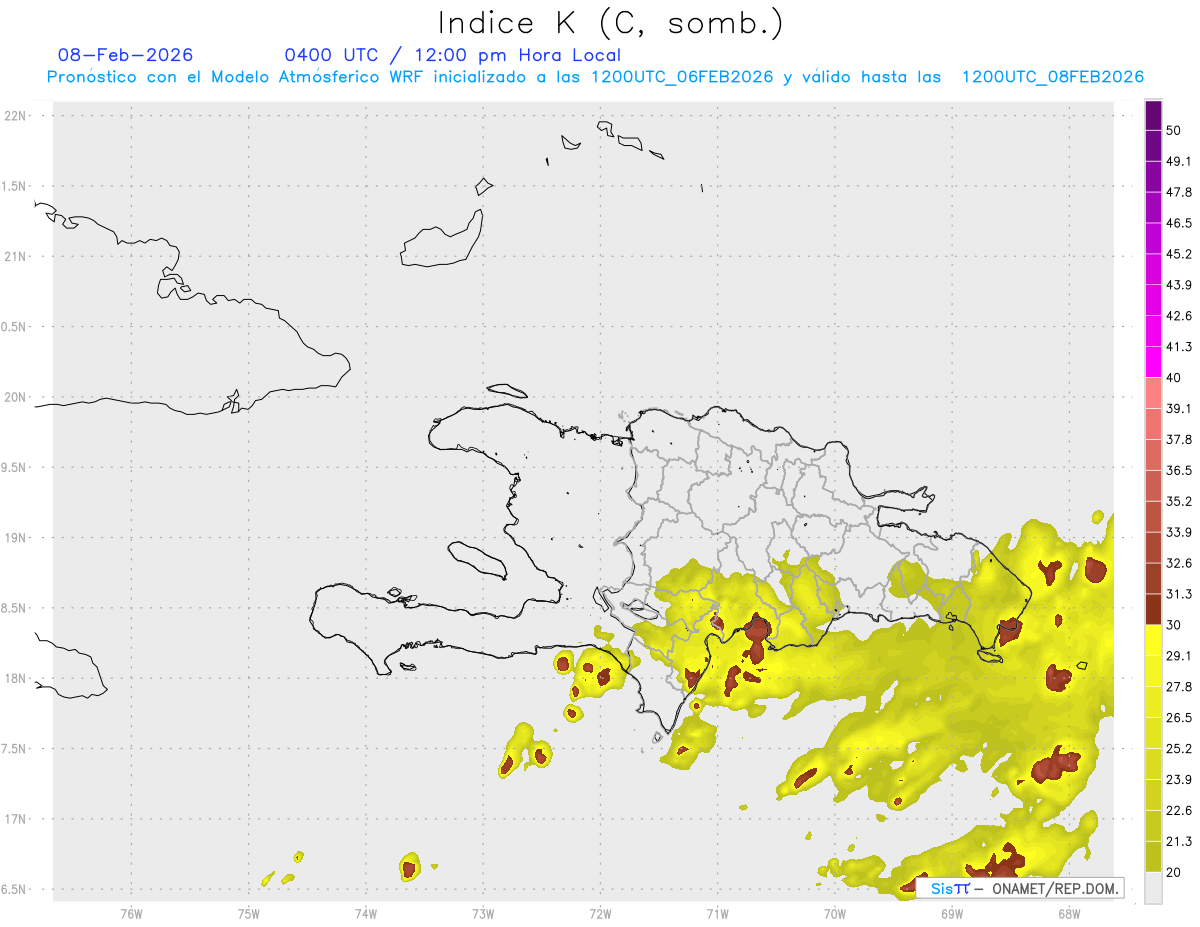Click the color bar value '26.5'
Image resolution: width=1200 pixels, height=927 pixels.
1179,717
